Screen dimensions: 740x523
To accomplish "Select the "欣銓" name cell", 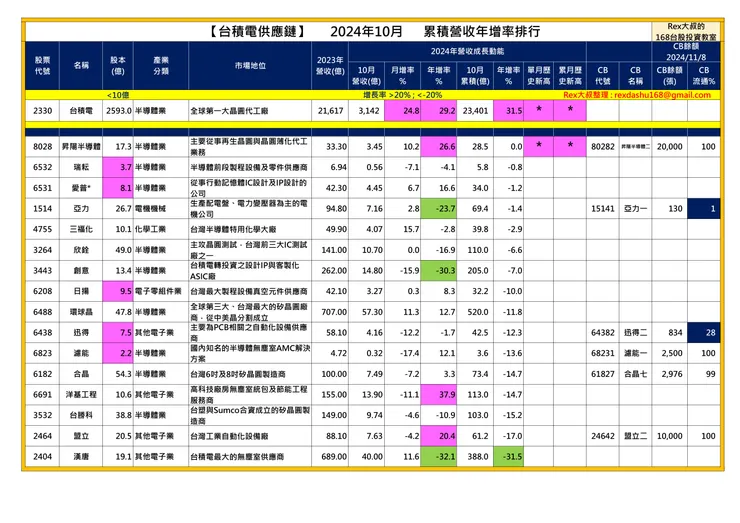I will pyautogui.click(x=81, y=250).
